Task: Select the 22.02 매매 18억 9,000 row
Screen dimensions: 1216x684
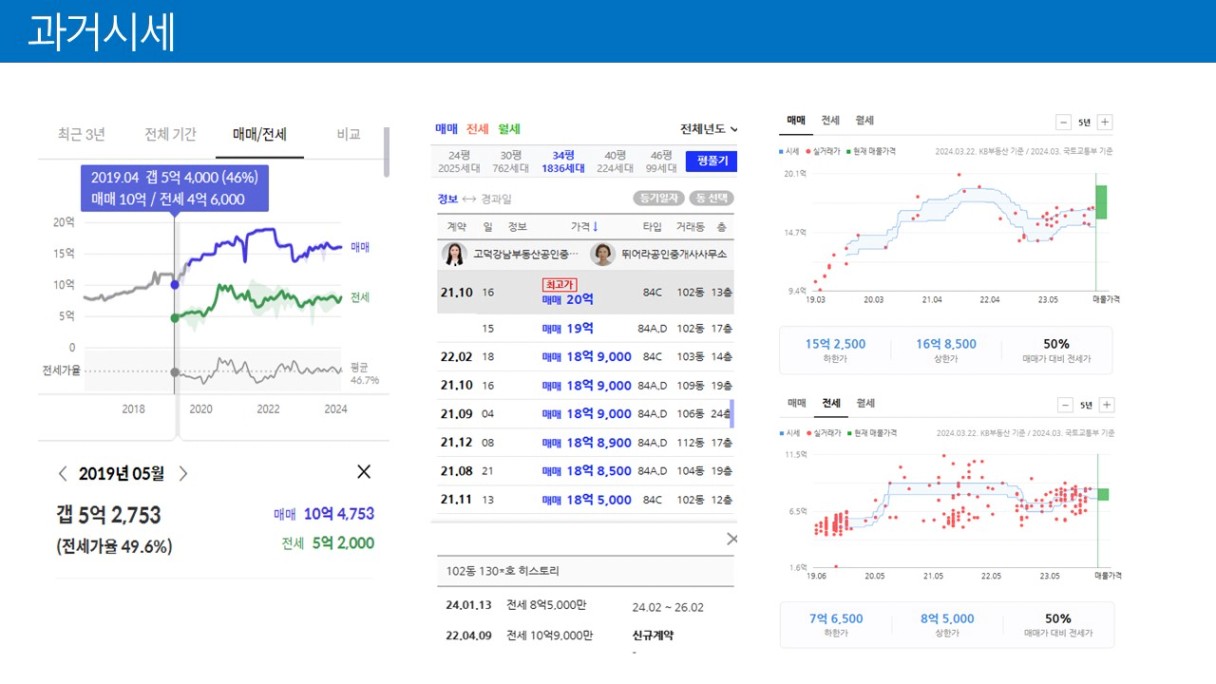Action: click(x=586, y=357)
